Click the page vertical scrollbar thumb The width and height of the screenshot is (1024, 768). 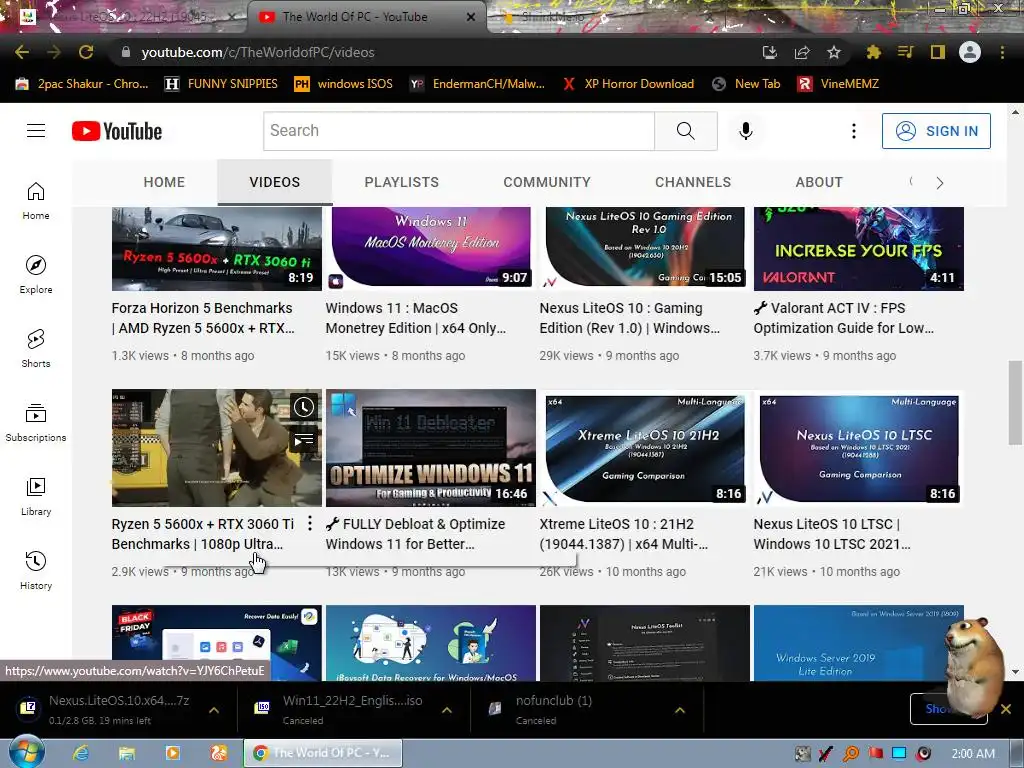click(1015, 402)
